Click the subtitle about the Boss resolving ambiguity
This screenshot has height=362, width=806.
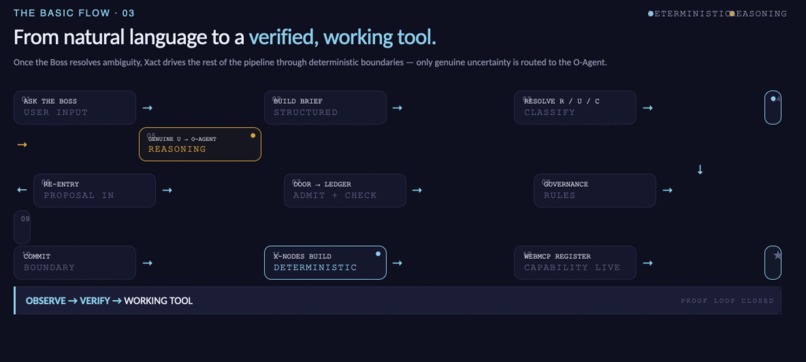tap(310, 63)
